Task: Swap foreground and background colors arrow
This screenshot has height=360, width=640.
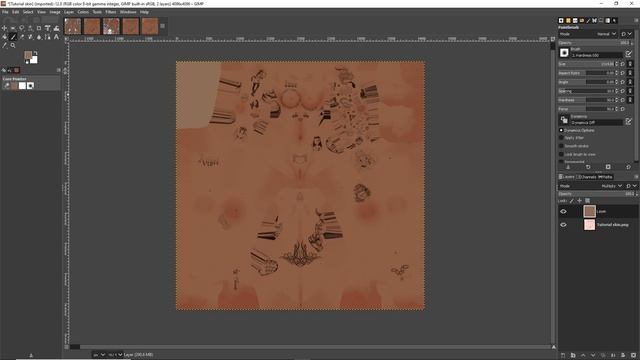Action: [36, 53]
